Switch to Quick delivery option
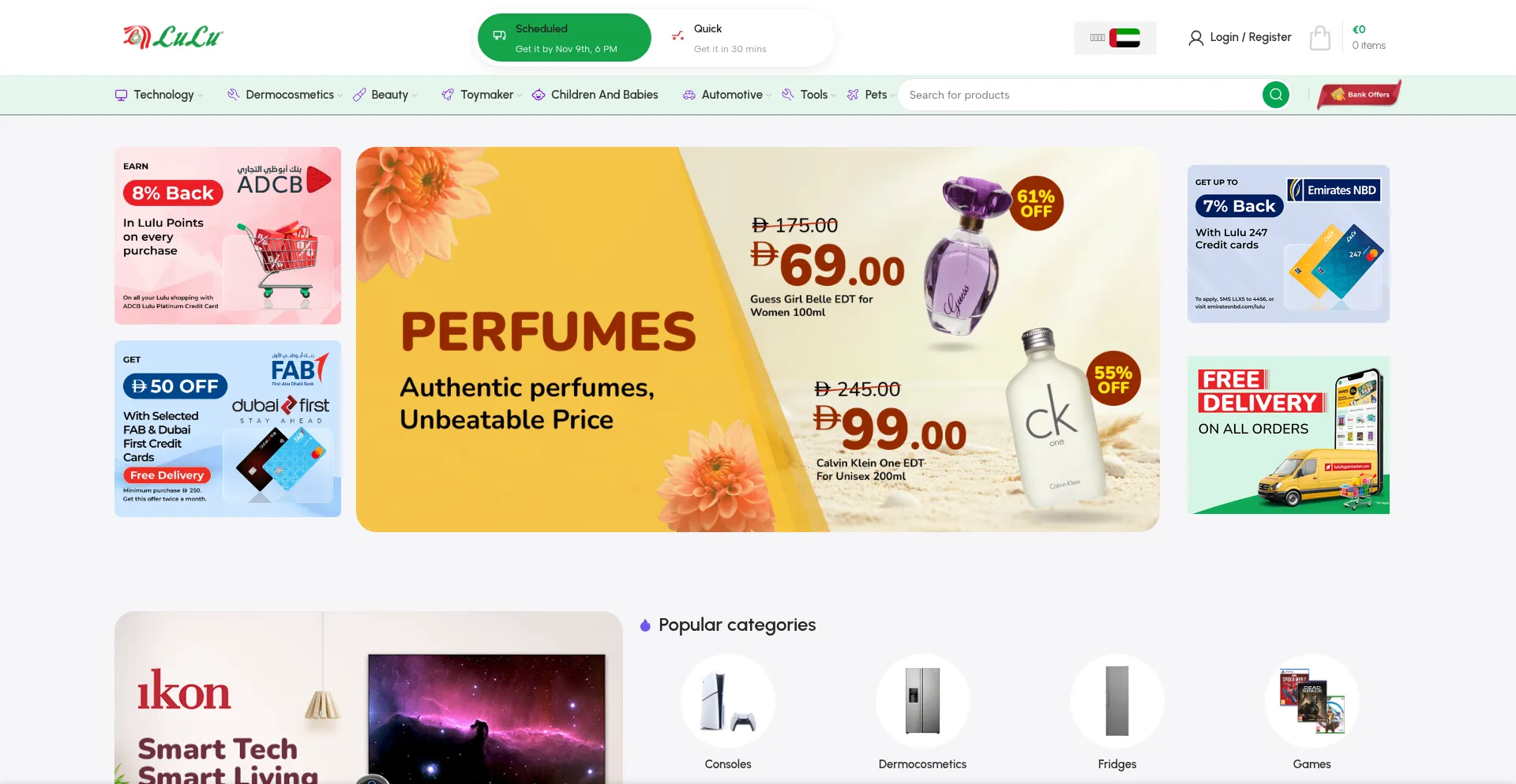The width and height of the screenshot is (1516, 784). point(742,38)
